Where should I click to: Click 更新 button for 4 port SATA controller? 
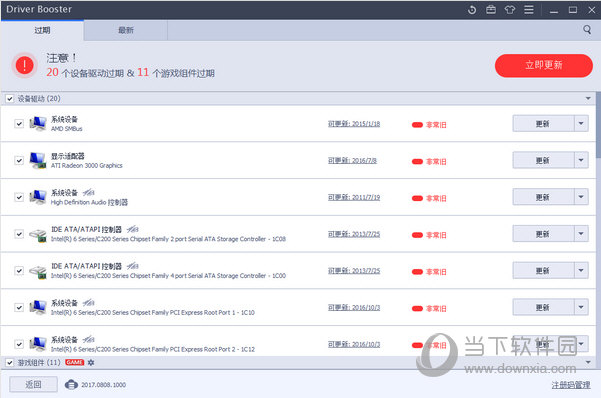click(543, 271)
